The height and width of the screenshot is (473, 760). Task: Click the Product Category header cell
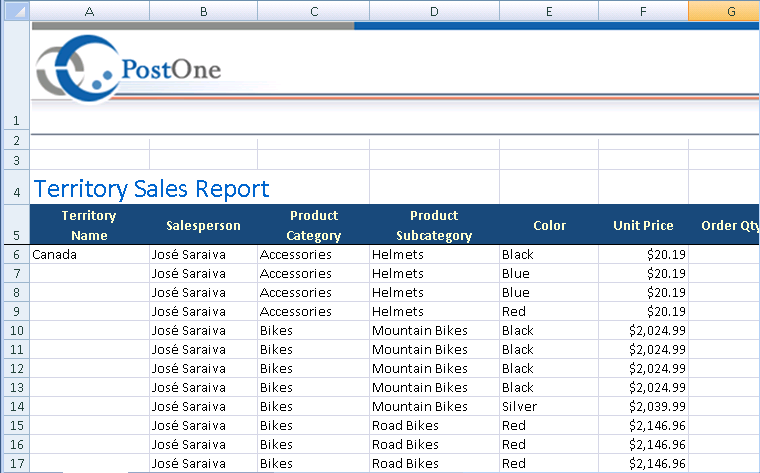pyautogui.click(x=314, y=225)
